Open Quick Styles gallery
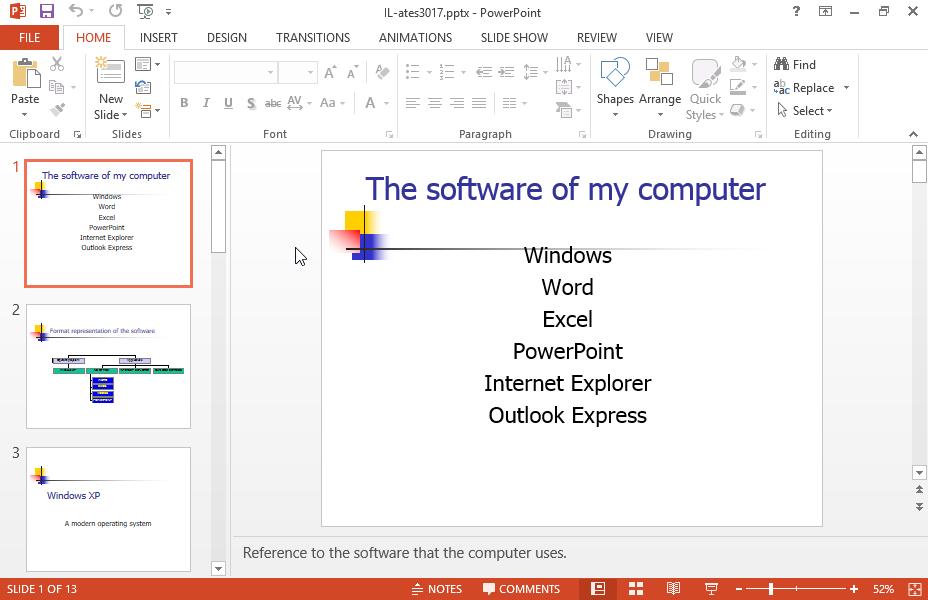The image size is (928, 600). pyautogui.click(x=705, y=89)
